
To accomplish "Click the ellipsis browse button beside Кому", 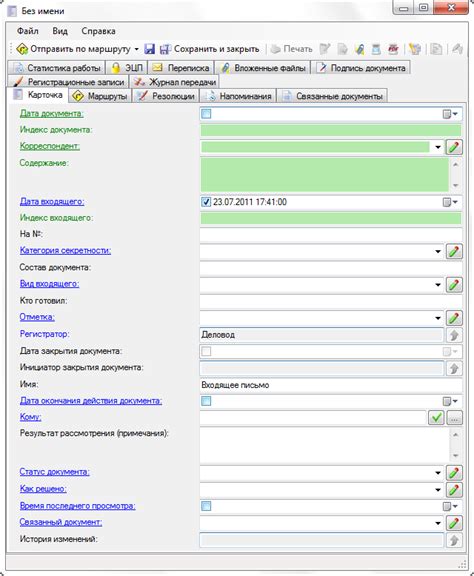I will point(454,418).
